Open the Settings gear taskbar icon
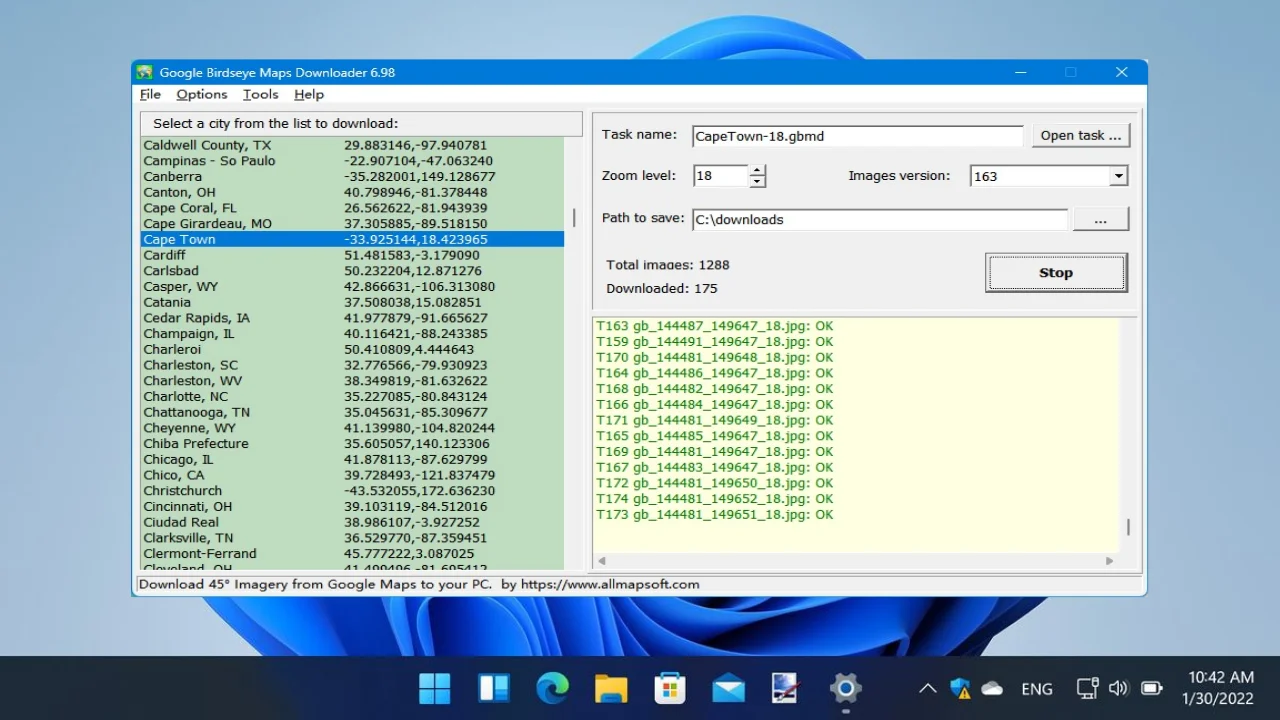The width and height of the screenshot is (1280, 720). (x=846, y=688)
